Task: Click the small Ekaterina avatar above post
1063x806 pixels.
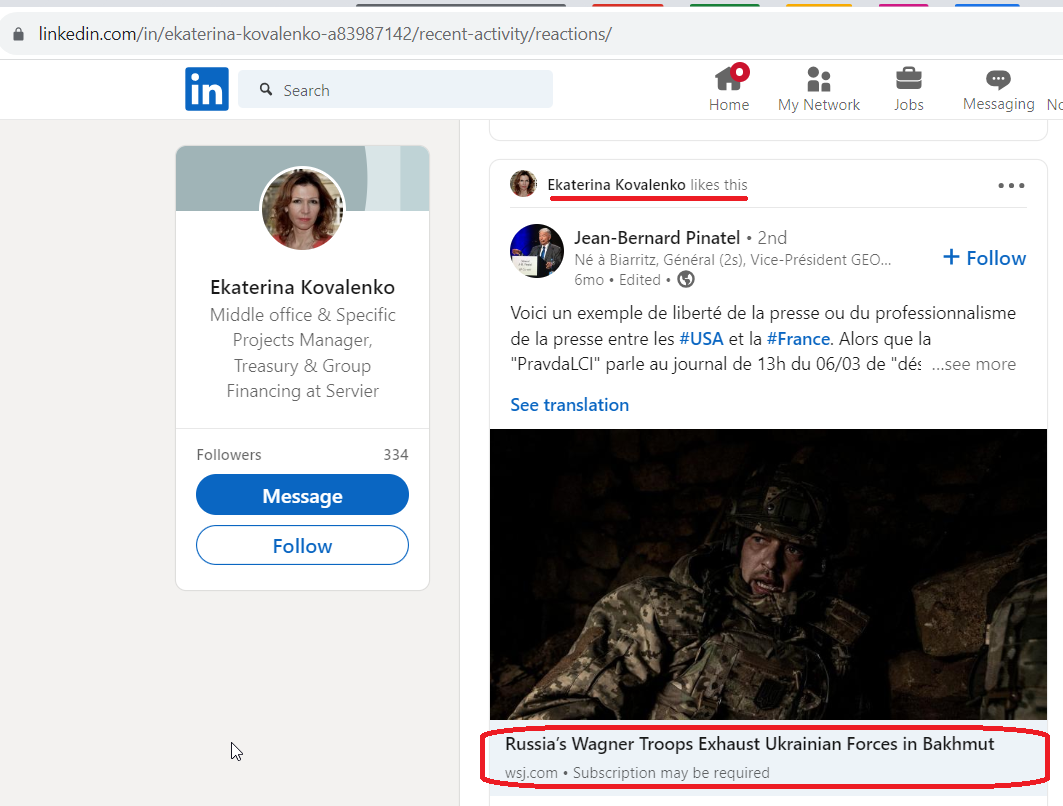Action: pyautogui.click(x=523, y=184)
